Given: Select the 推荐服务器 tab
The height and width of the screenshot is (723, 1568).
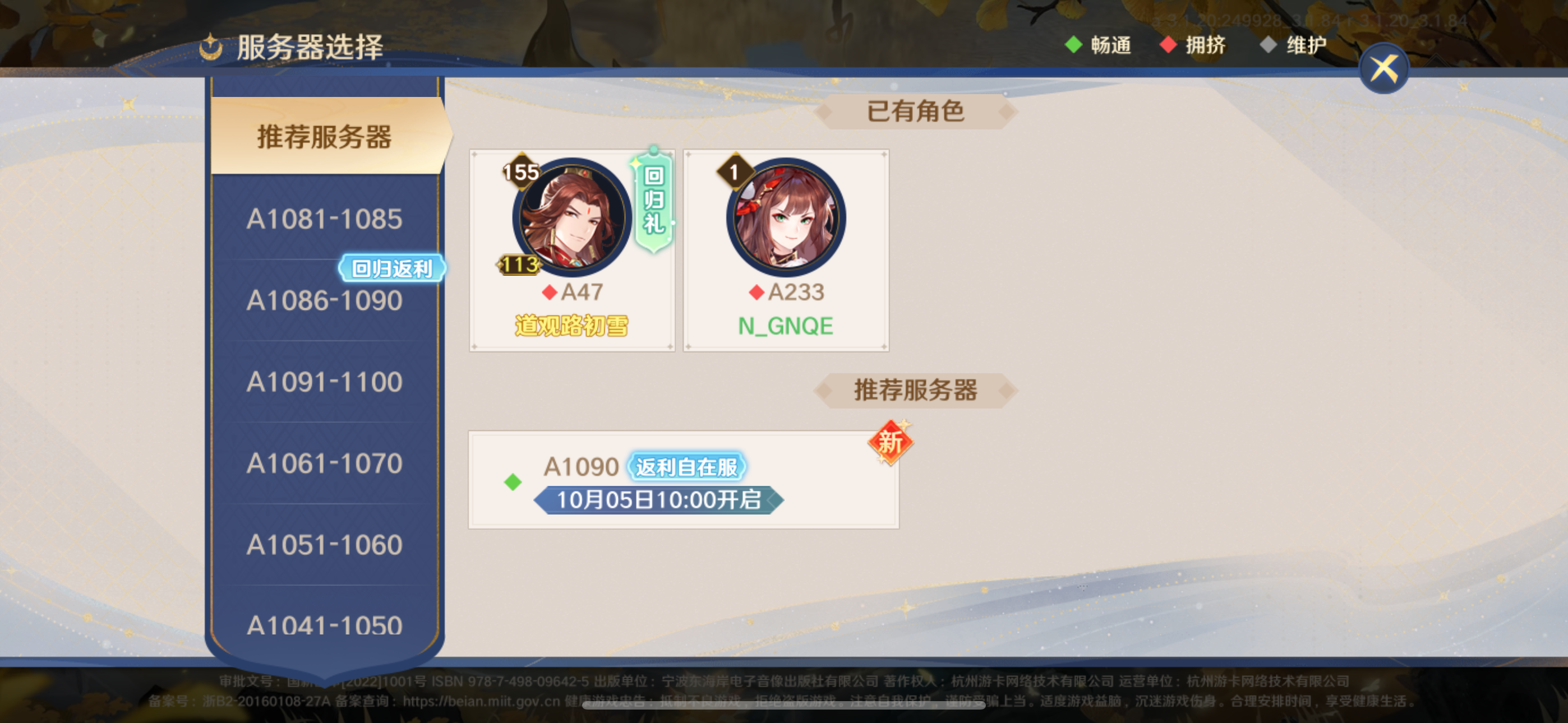Looking at the screenshot, I should pyautogui.click(x=329, y=136).
